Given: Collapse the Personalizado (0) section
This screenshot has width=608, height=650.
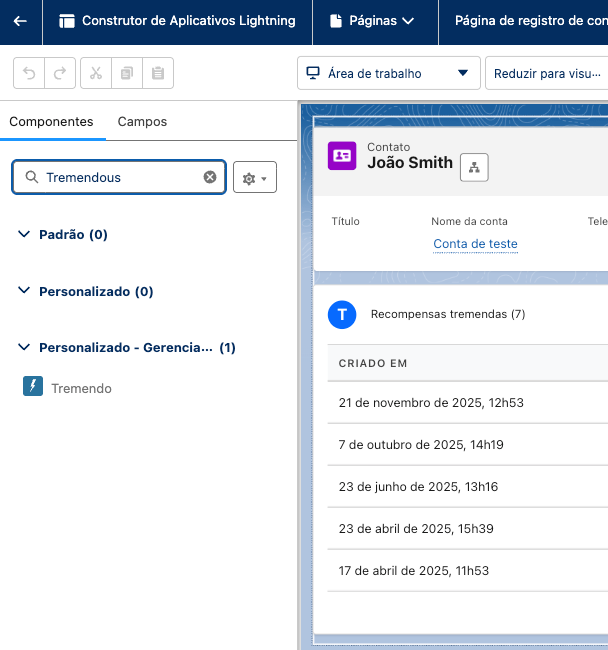Looking at the screenshot, I should tap(25, 291).
